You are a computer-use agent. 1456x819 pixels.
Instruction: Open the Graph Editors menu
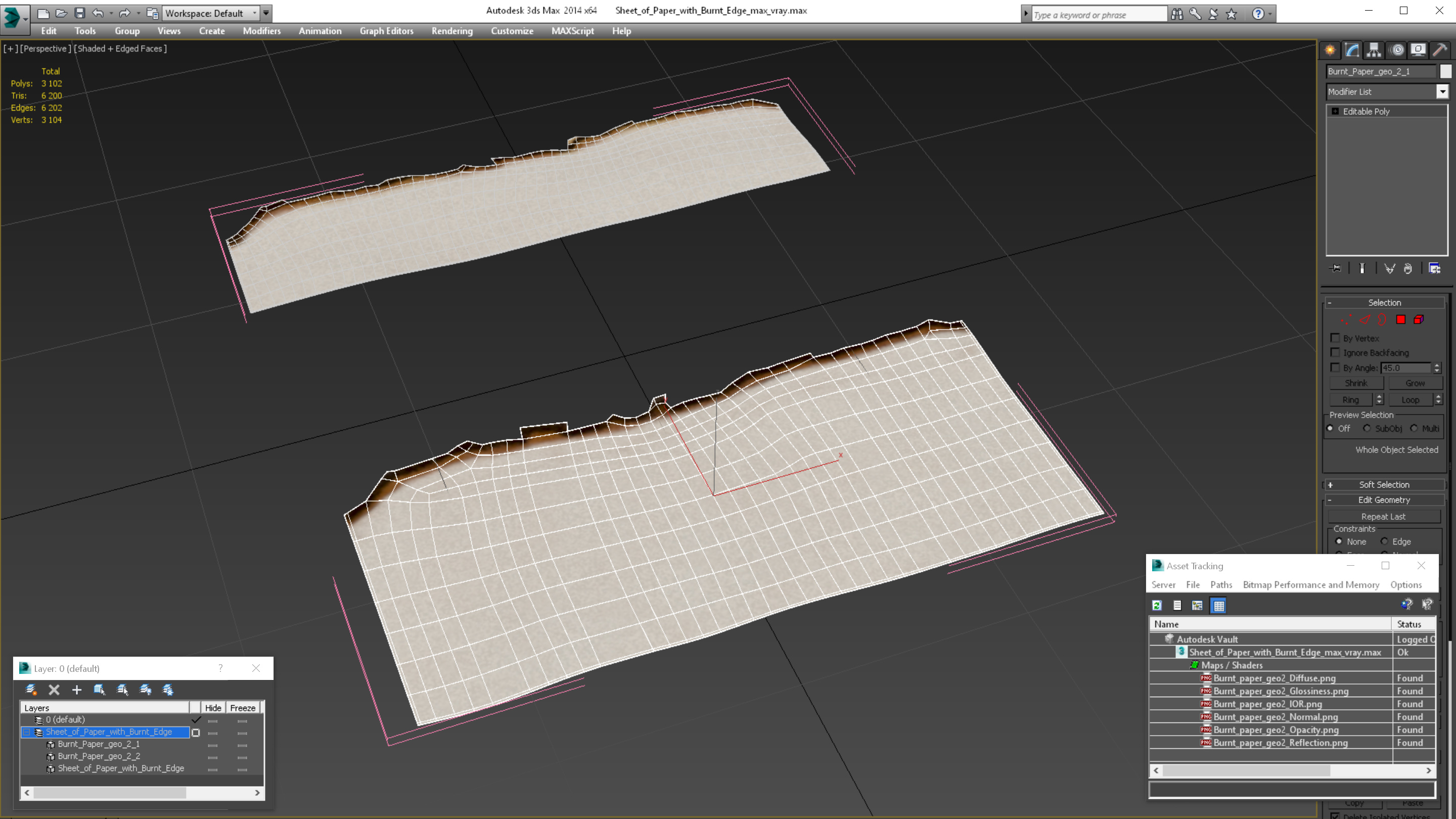click(387, 31)
